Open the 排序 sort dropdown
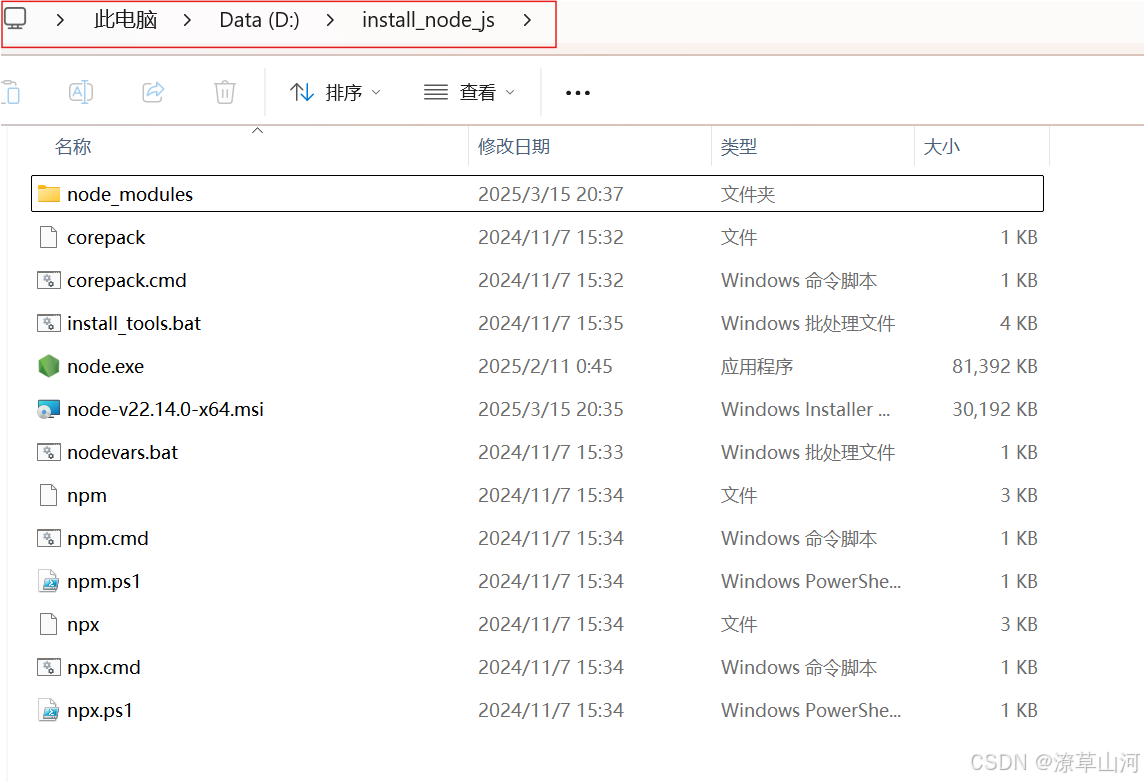1144x782 pixels. click(x=336, y=93)
